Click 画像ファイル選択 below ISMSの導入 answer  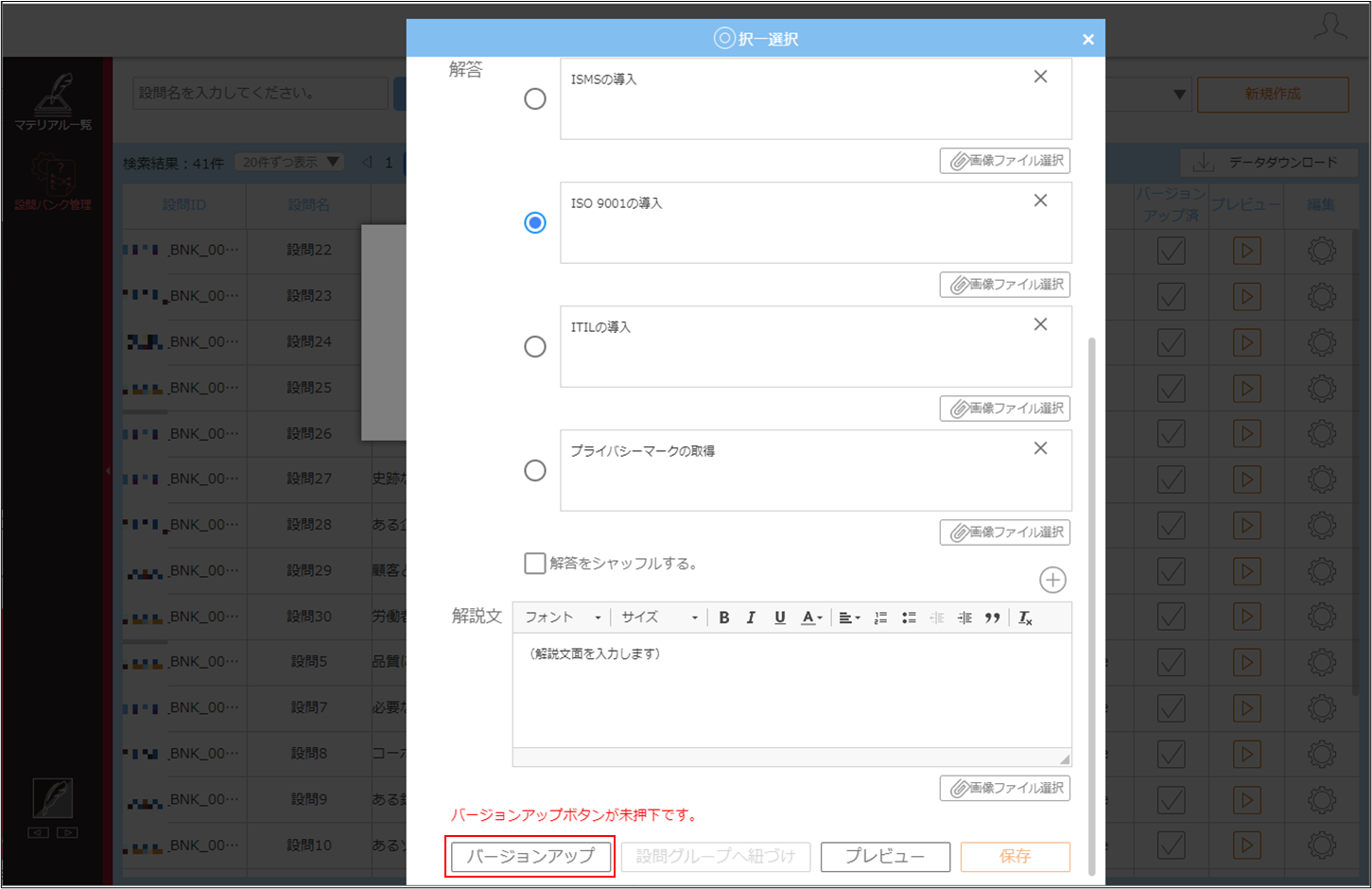tap(1005, 161)
